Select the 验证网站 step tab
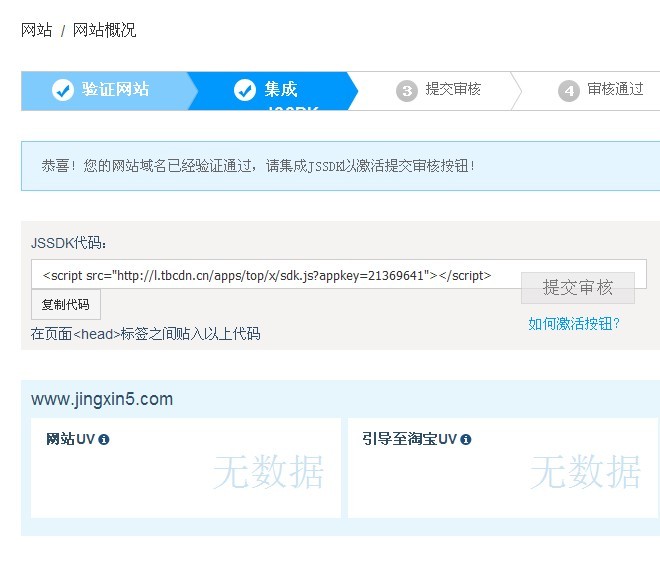 click(109, 91)
